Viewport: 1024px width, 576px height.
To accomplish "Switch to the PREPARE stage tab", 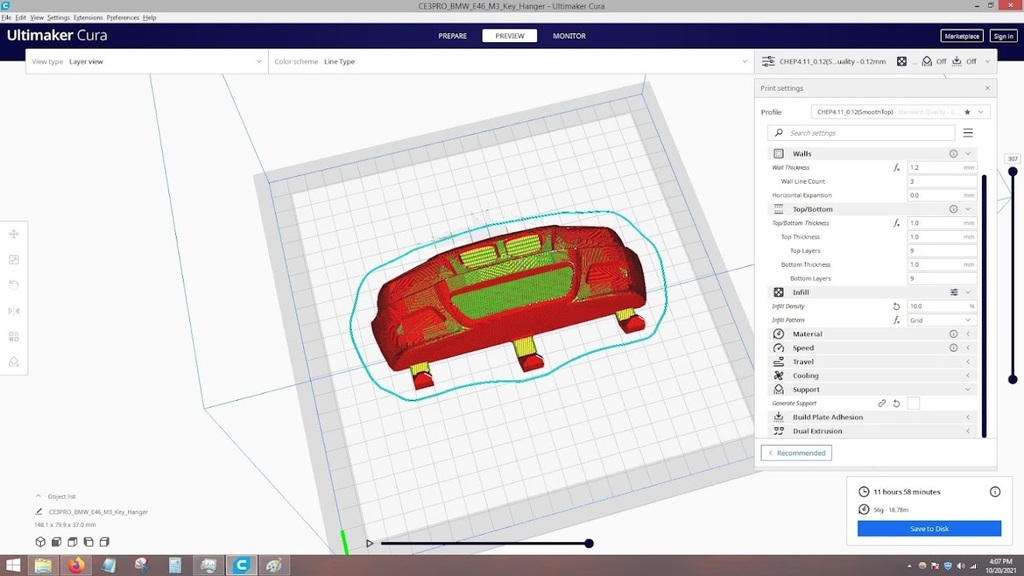I will (x=452, y=36).
